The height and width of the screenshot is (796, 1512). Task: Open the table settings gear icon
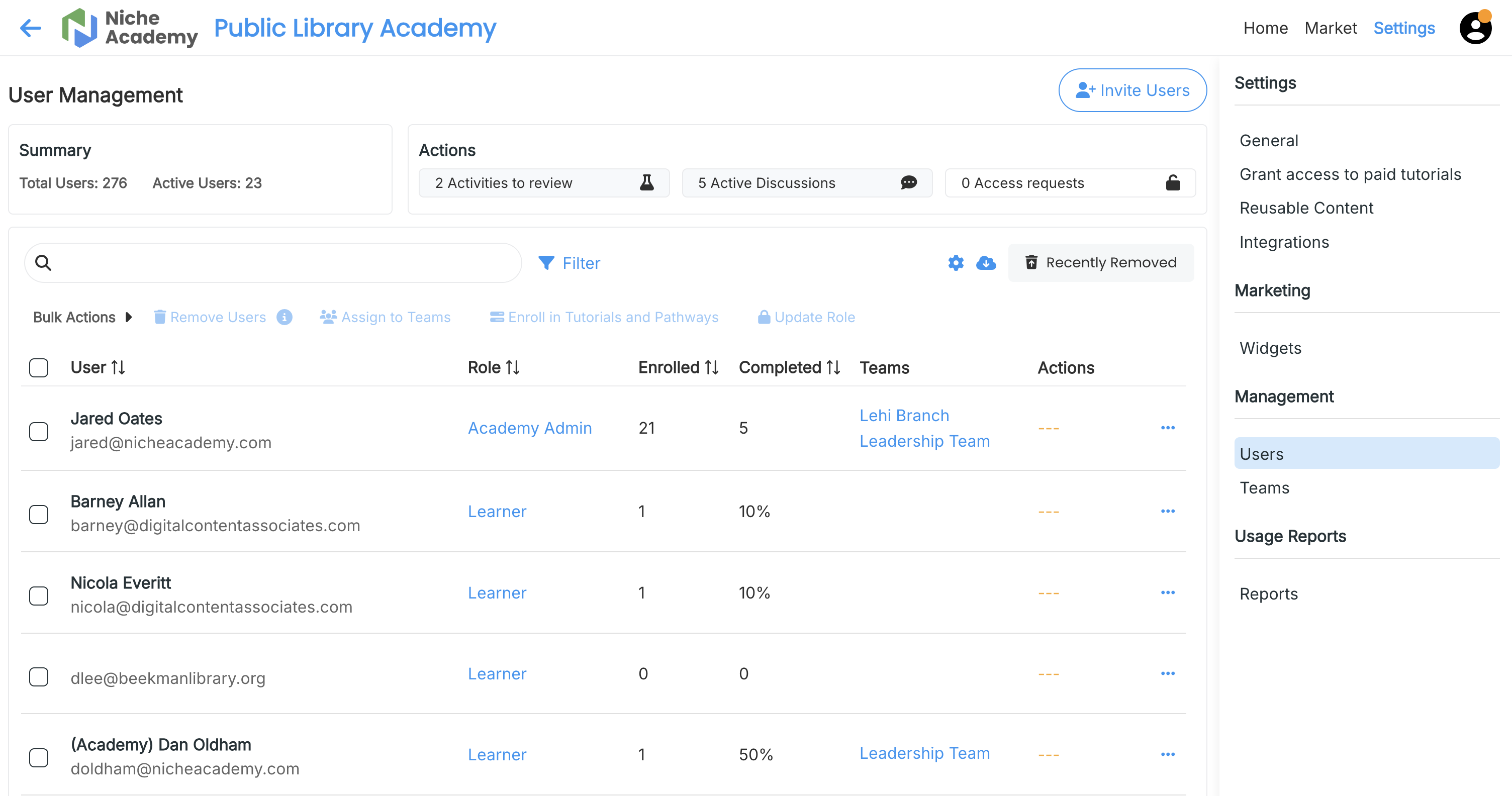[956, 263]
